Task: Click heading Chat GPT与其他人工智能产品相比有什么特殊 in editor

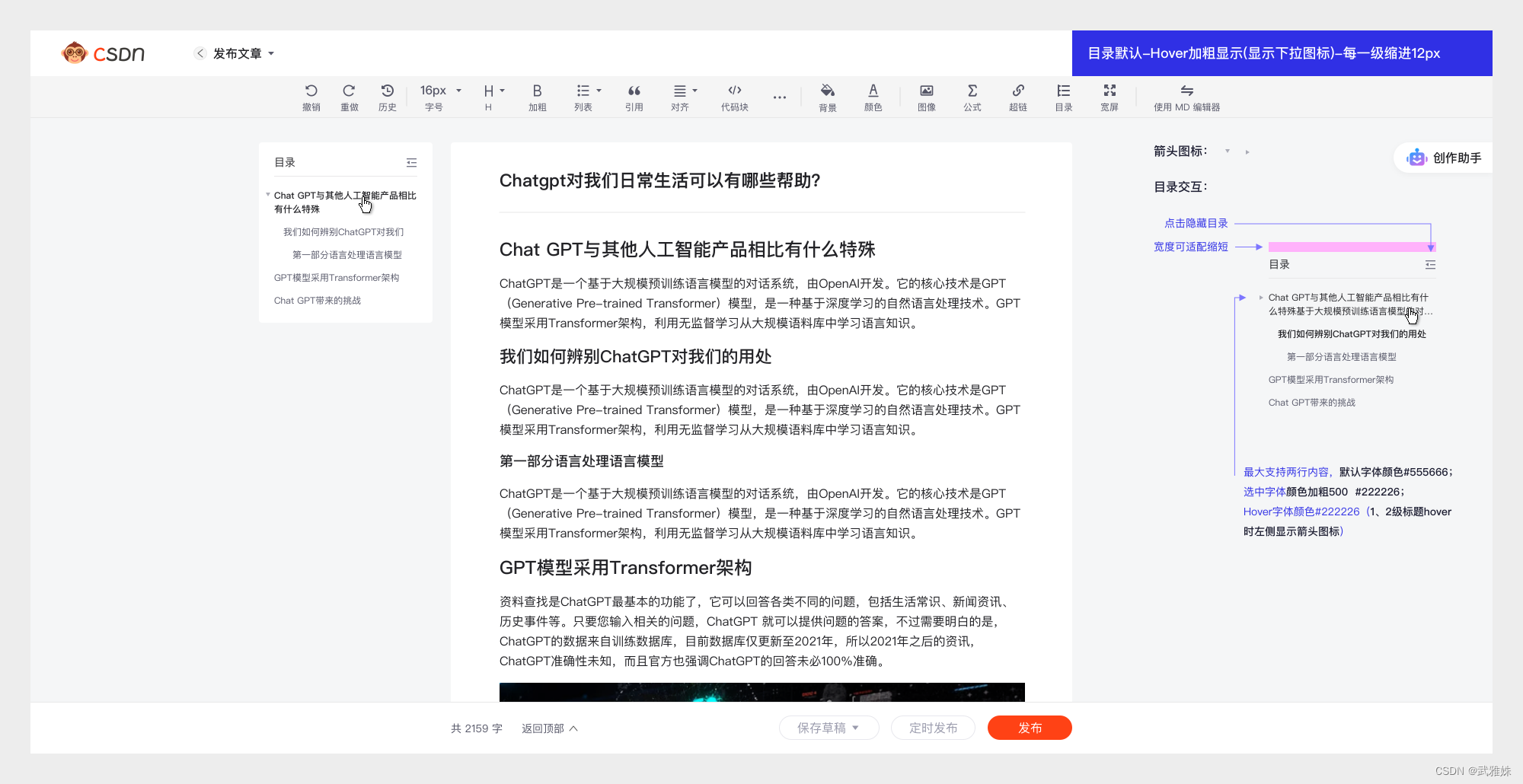Action: tap(688, 250)
